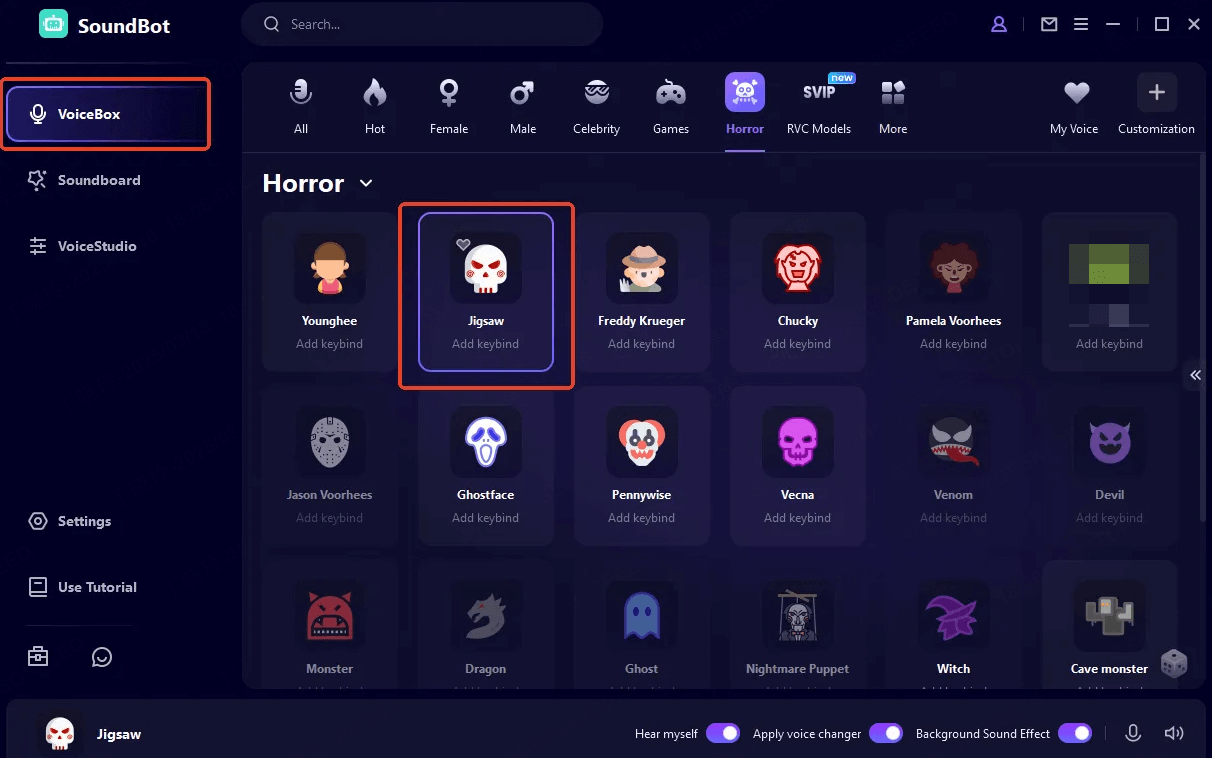Click the feedback chat icon in sidebar
This screenshot has height=758, width=1212.
pyautogui.click(x=101, y=657)
